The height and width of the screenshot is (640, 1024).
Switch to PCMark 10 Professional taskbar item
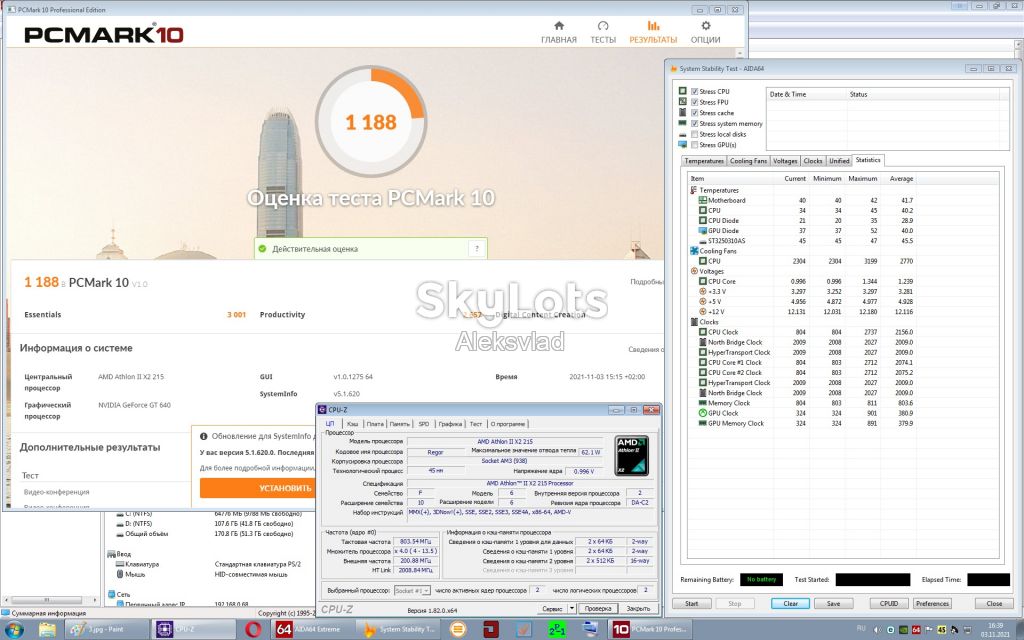click(x=651, y=630)
